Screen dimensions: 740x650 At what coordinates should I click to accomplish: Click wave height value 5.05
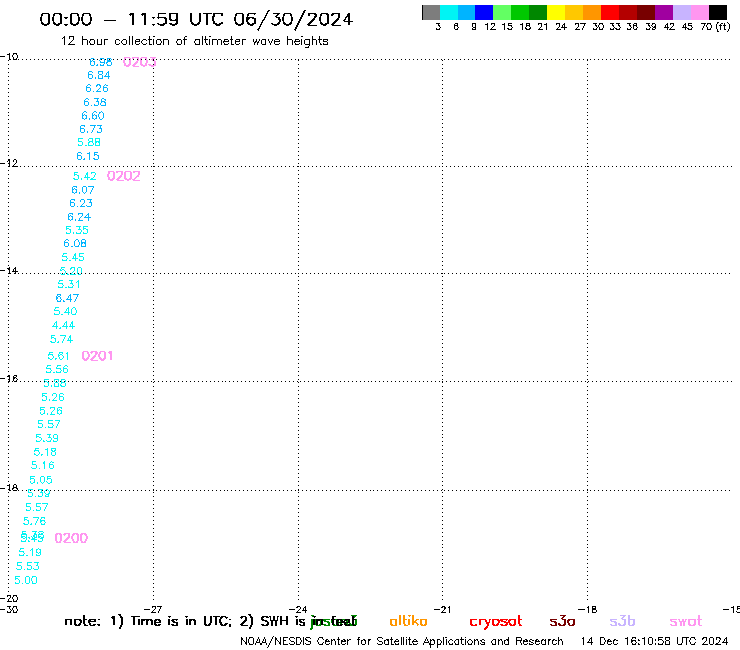(x=41, y=480)
